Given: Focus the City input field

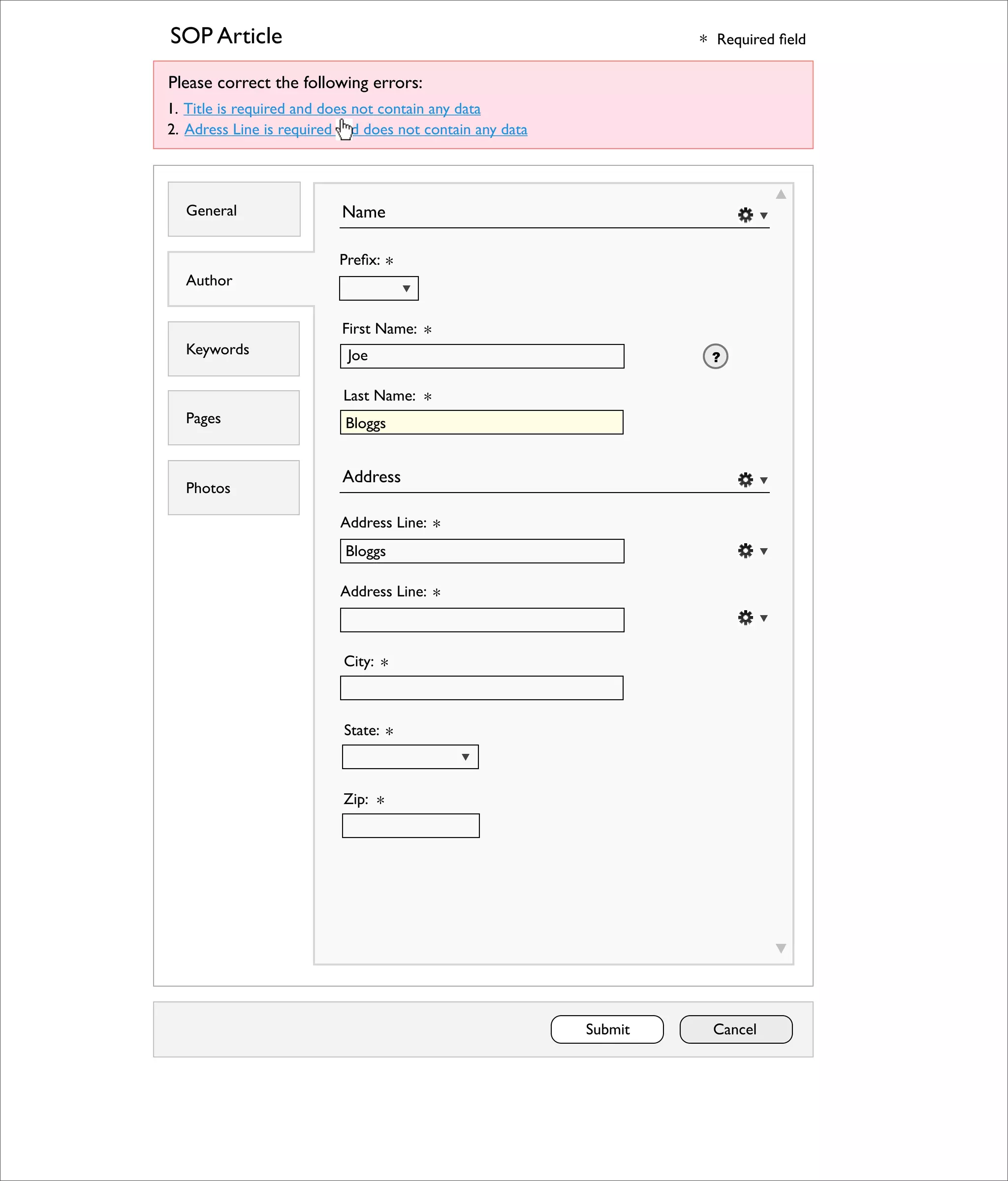Looking at the screenshot, I should pos(482,688).
